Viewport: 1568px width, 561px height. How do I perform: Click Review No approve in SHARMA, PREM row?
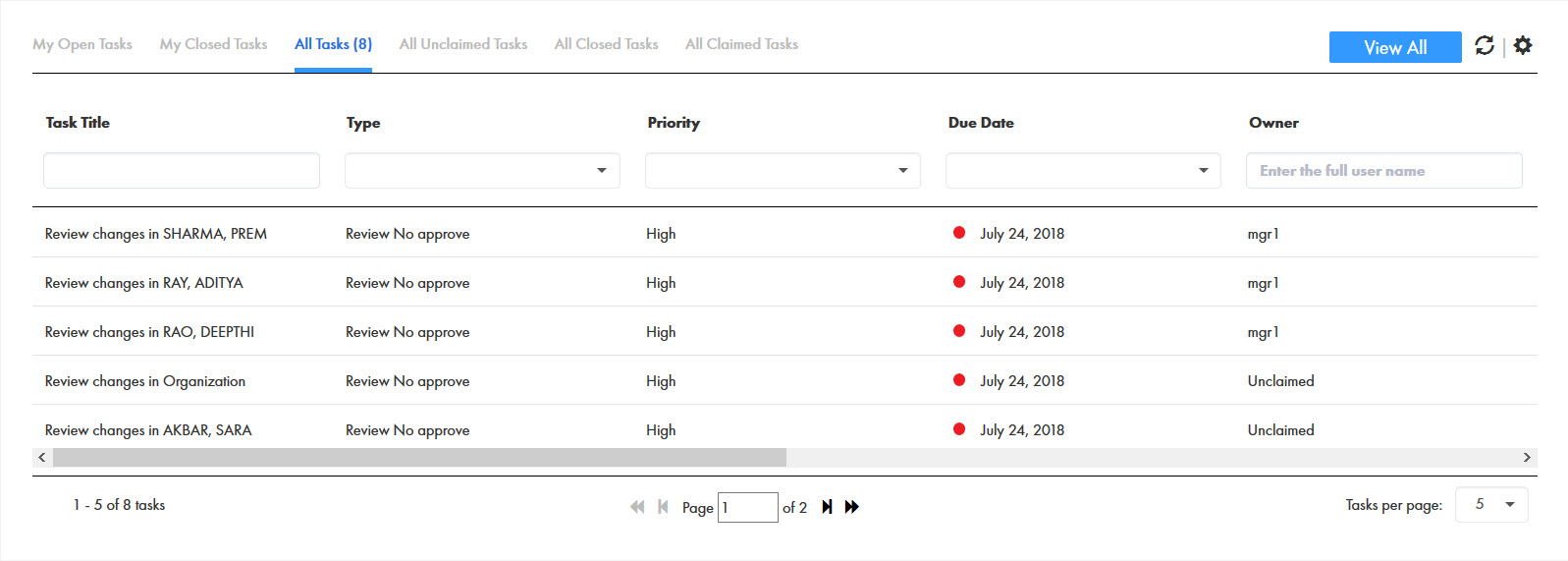tap(407, 234)
